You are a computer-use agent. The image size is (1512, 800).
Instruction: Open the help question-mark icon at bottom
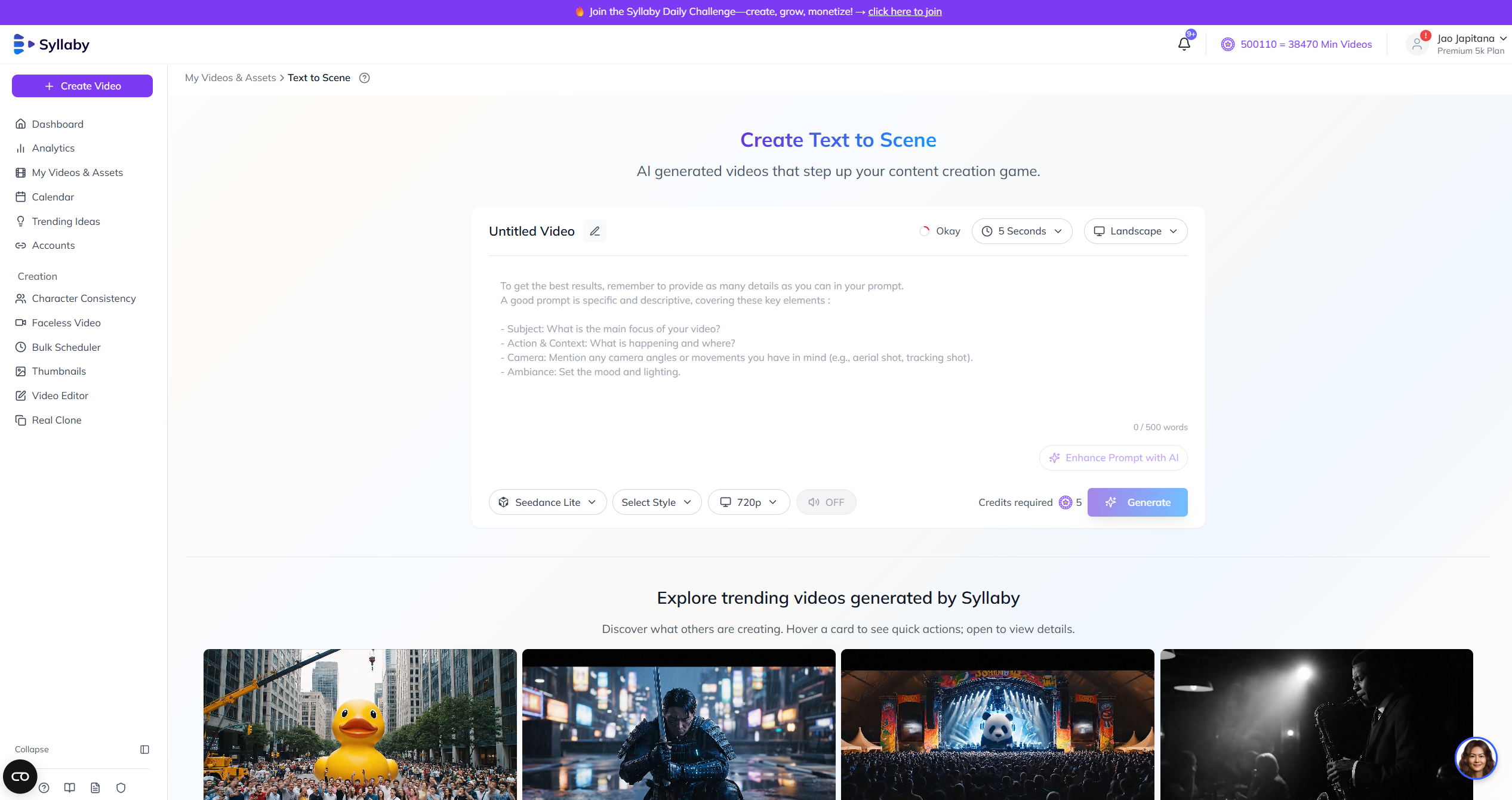click(44, 787)
